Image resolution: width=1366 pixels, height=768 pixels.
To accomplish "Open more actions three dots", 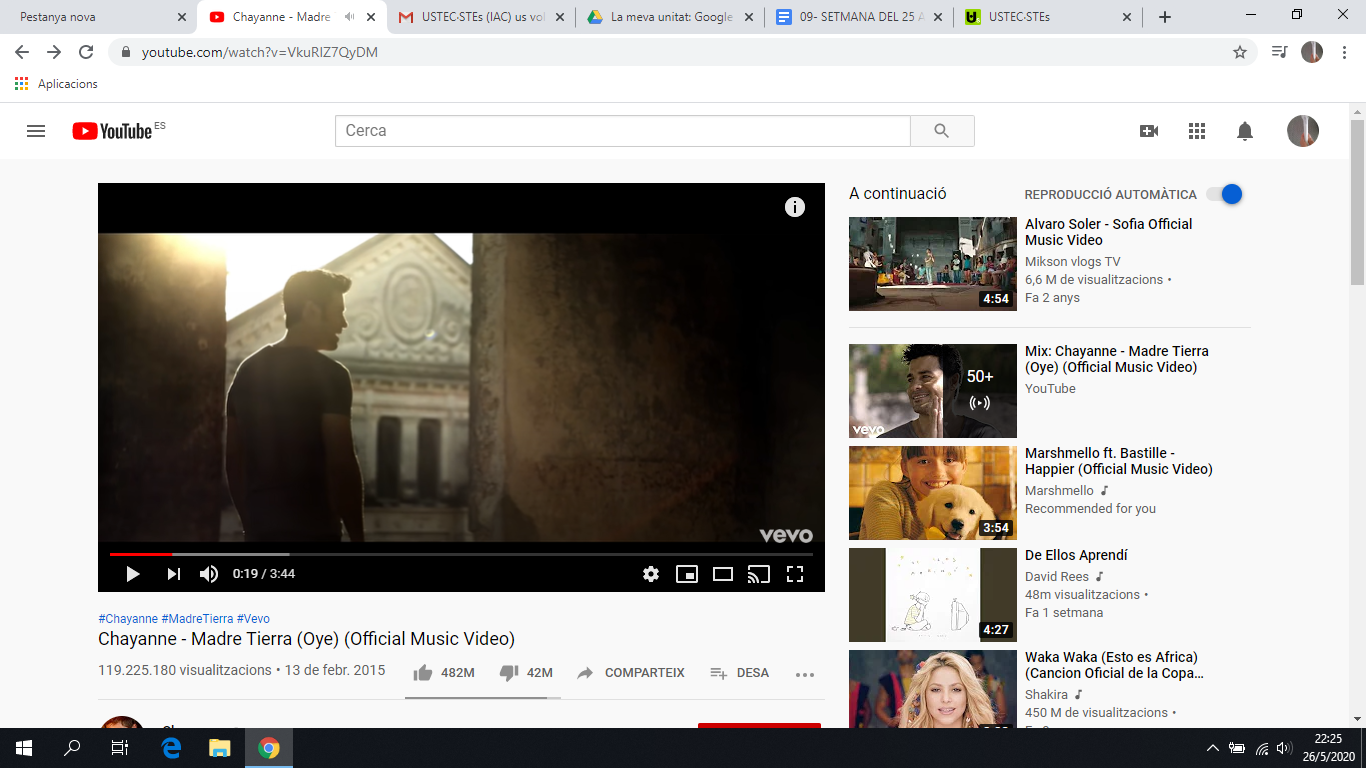I will coord(805,674).
